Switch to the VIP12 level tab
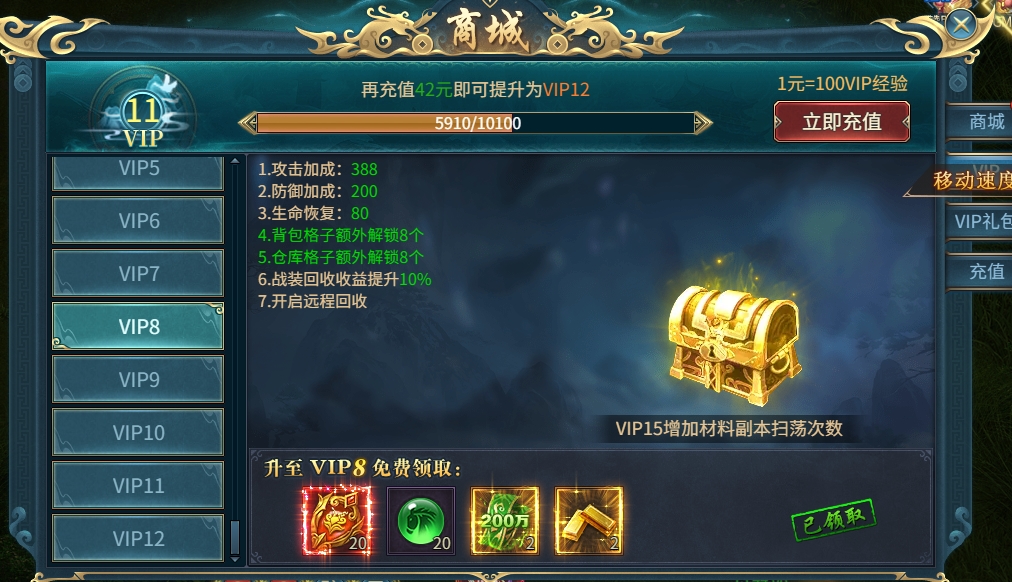1012x582 pixels. tap(138, 538)
